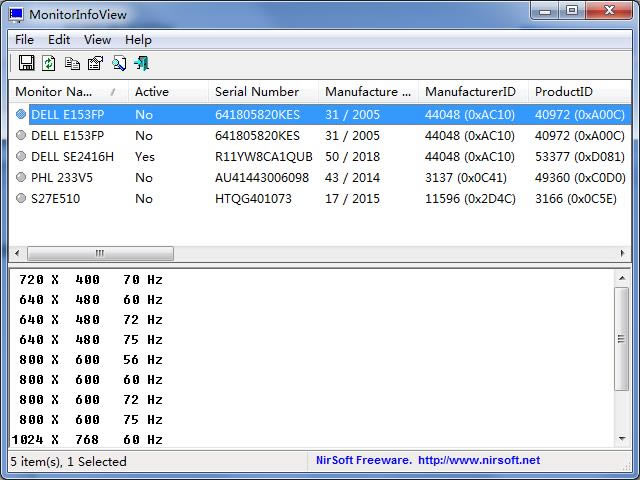Viewport: 640px width, 480px height.
Task: Click the monitor icon of the PHL 233V5 row
Action: pos(21,177)
